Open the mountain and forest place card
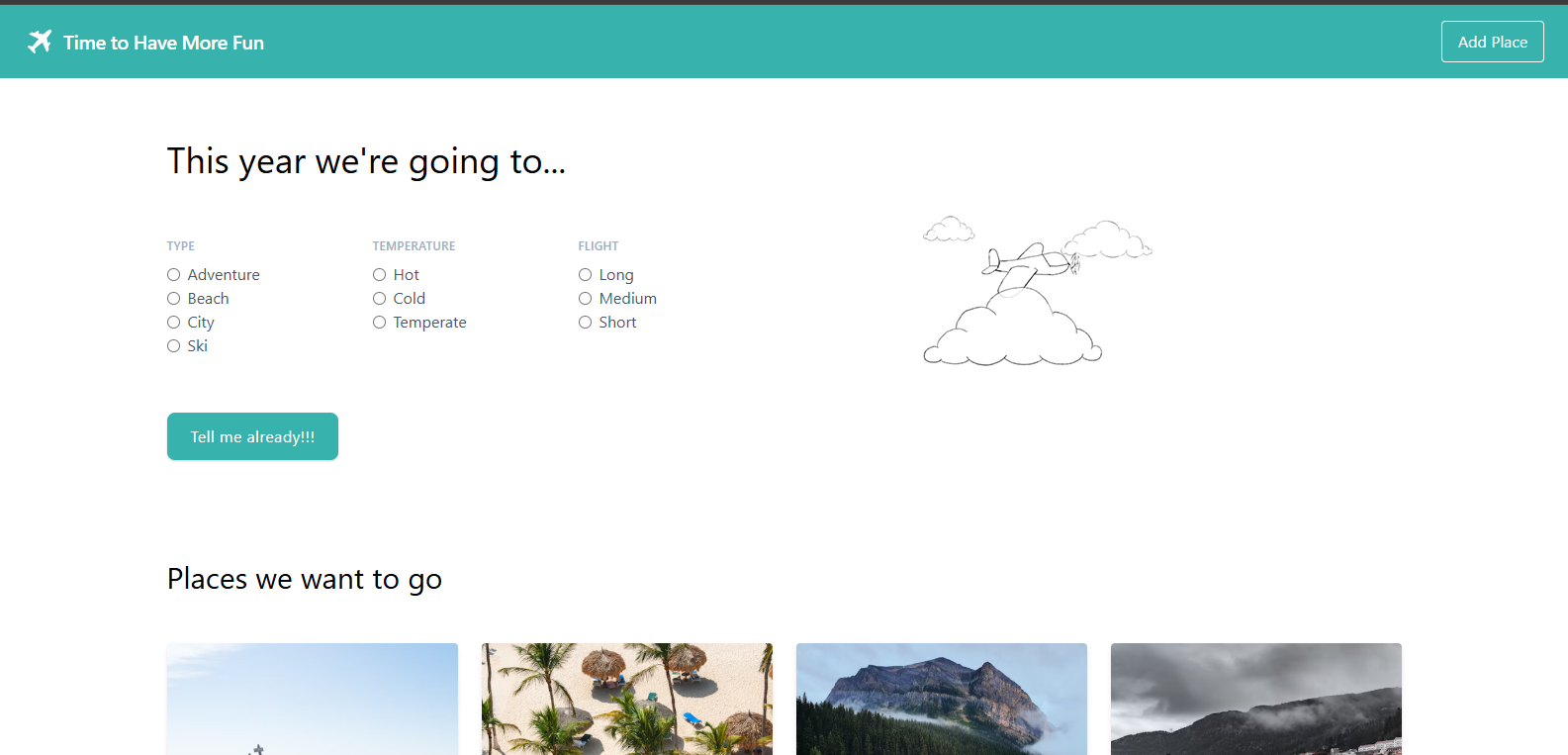1568x755 pixels. click(942, 699)
